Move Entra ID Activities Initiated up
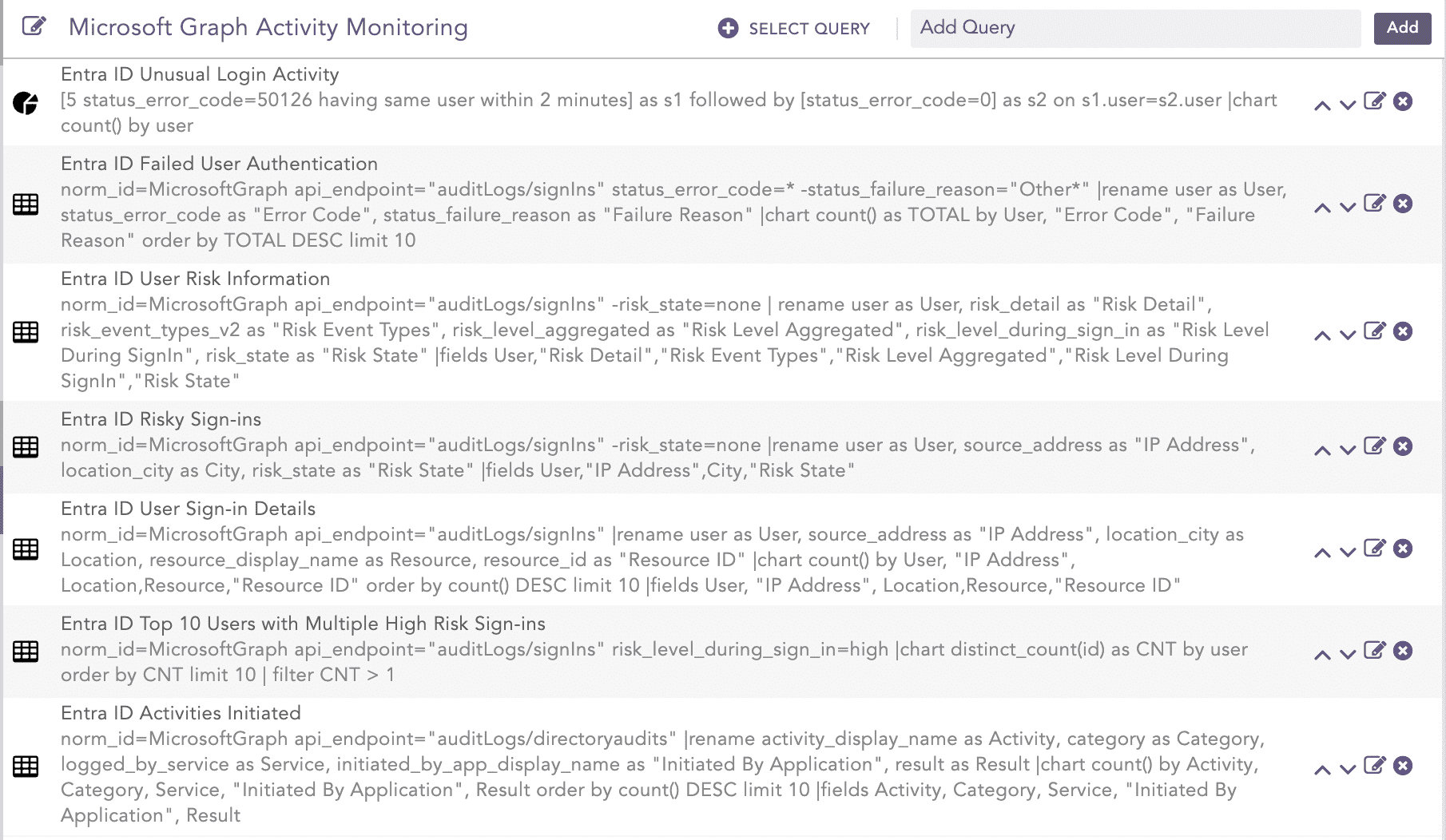Screen dimensions: 1446x840 click(x=1322, y=769)
